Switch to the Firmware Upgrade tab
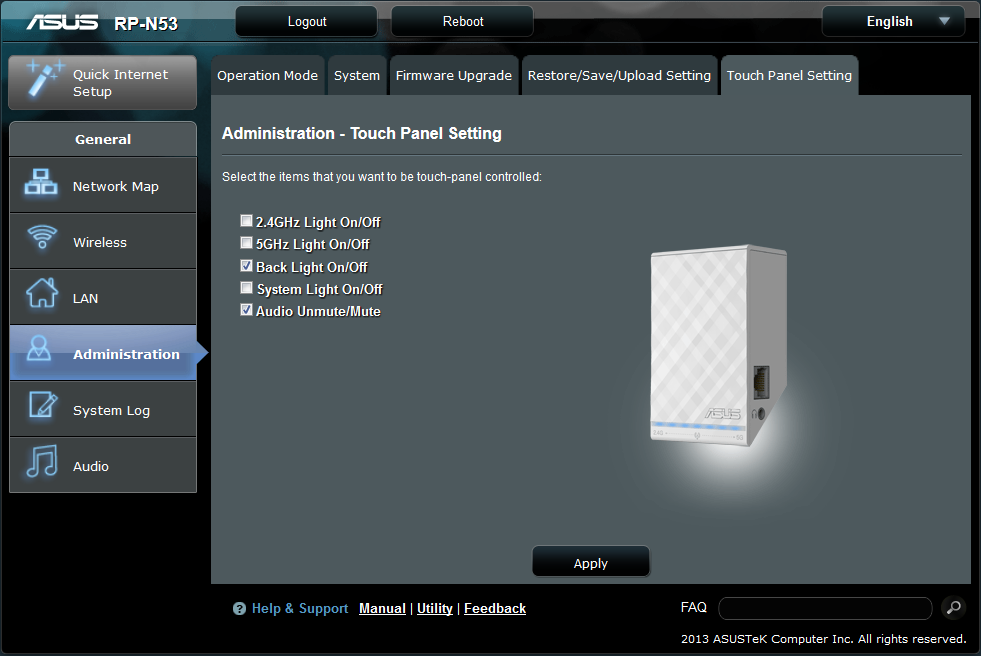Image resolution: width=981 pixels, height=656 pixels. coord(453,76)
